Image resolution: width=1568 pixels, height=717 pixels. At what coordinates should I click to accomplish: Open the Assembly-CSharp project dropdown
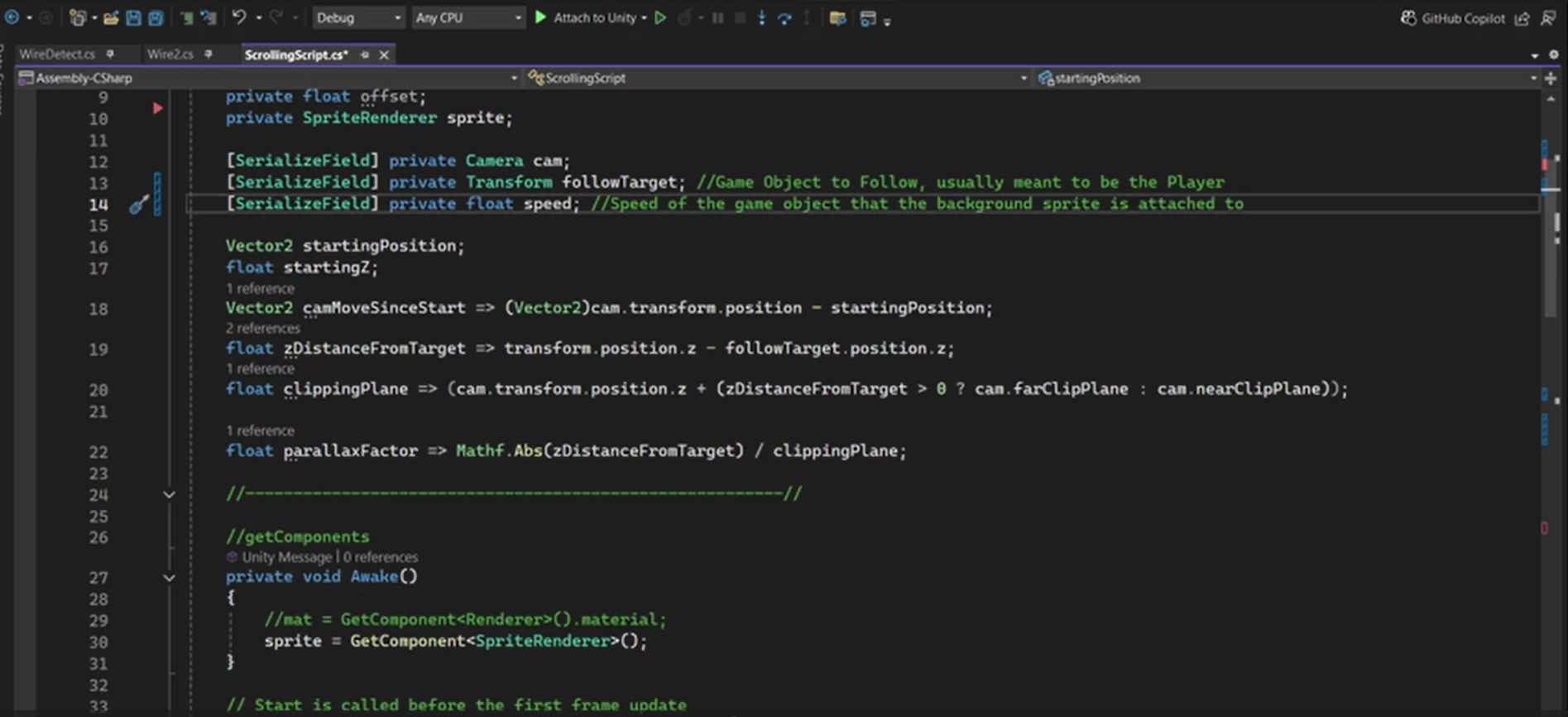click(x=268, y=78)
